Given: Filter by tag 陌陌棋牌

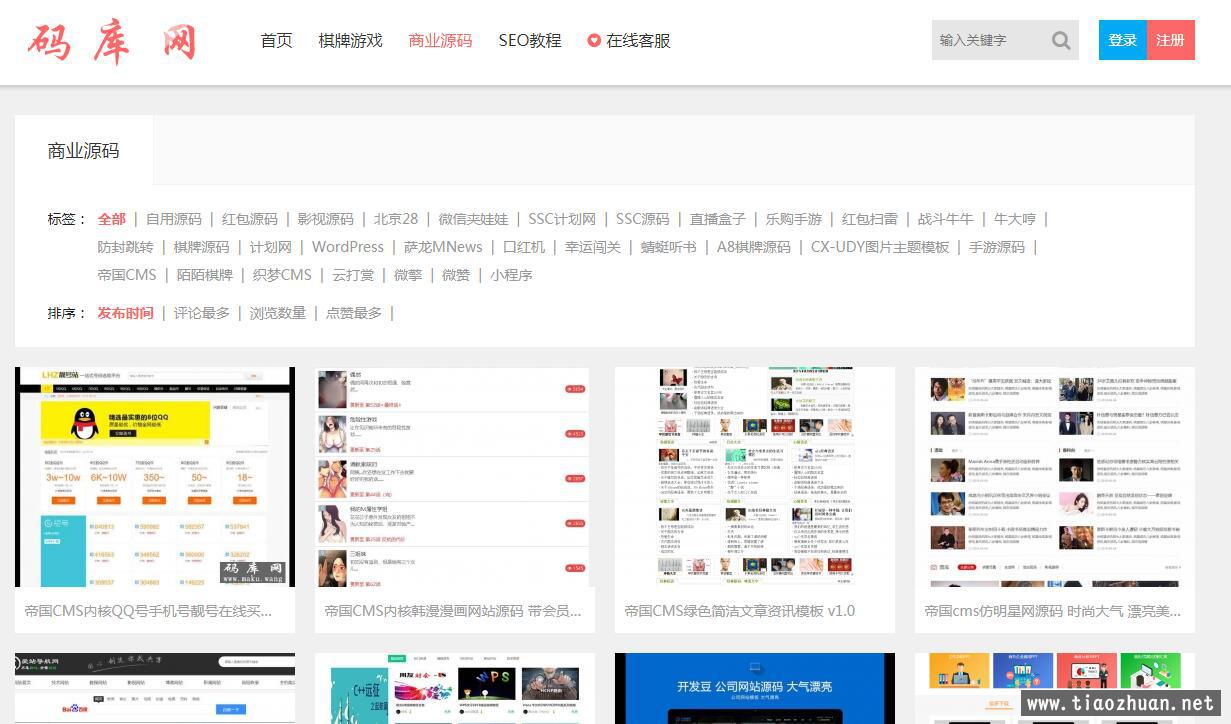Looking at the screenshot, I should pyautogui.click(x=205, y=275).
